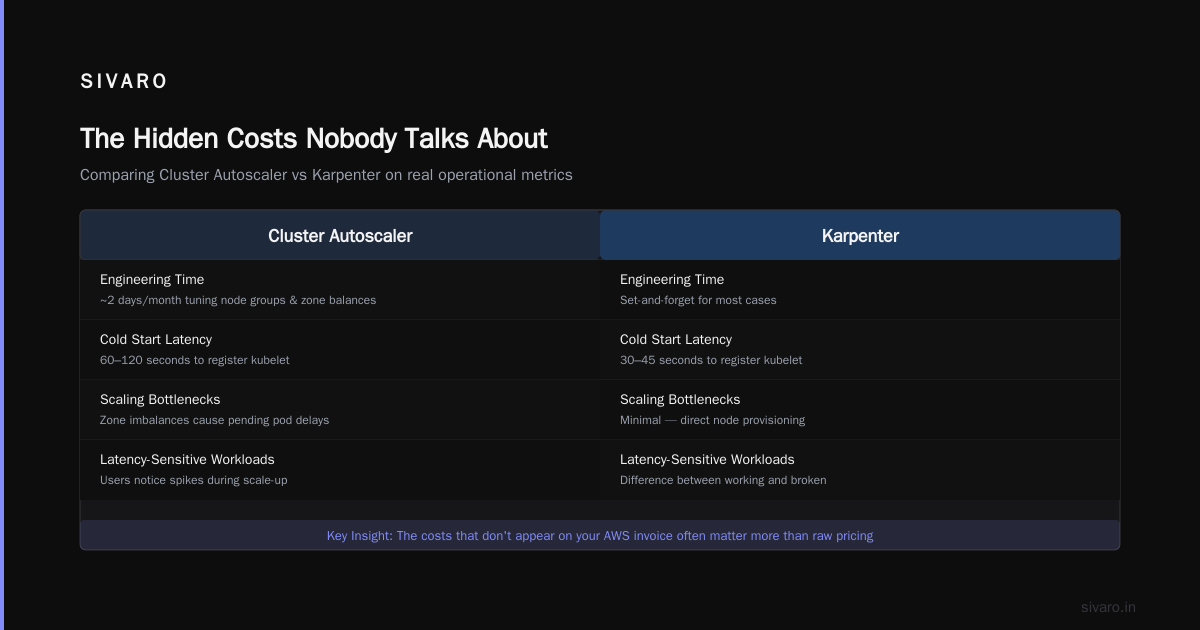
Task: Click the zone imbalances pending pod text
Action: pyautogui.click(x=214, y=421)
